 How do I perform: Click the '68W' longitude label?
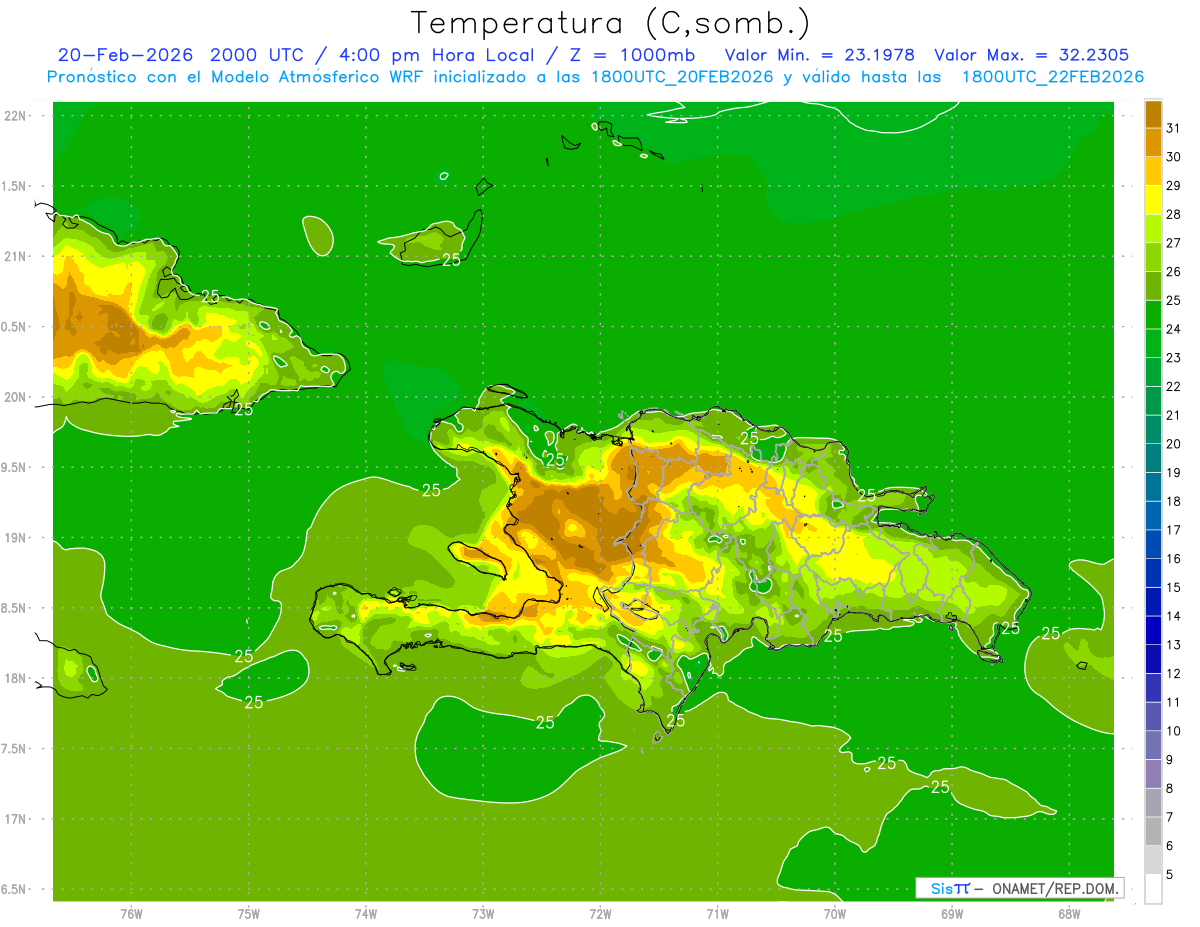pos(1069,914)
